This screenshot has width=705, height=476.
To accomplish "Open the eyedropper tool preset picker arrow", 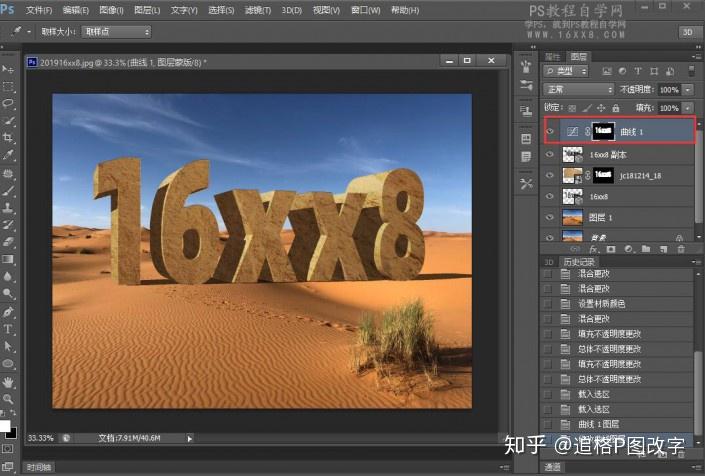I will 29,32.
